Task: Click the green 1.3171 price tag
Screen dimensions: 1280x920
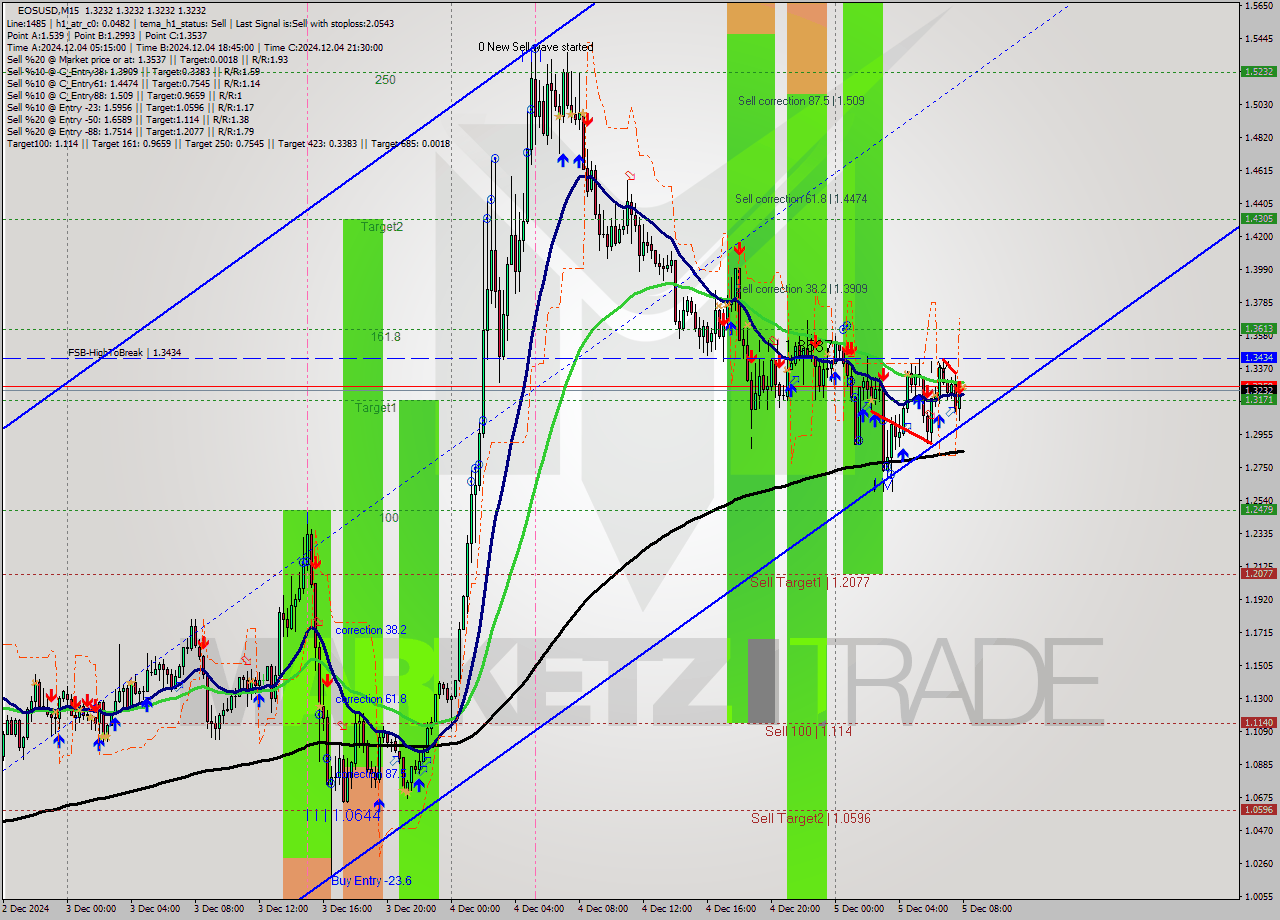Action: coord(1257,400)
